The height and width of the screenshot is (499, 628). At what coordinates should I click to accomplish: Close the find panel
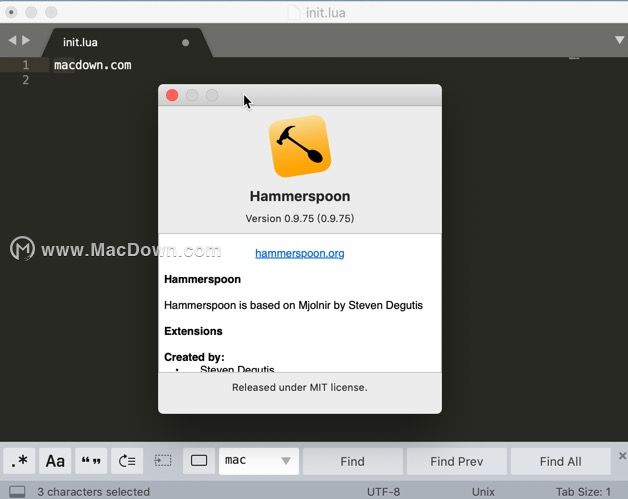[622, 456]
